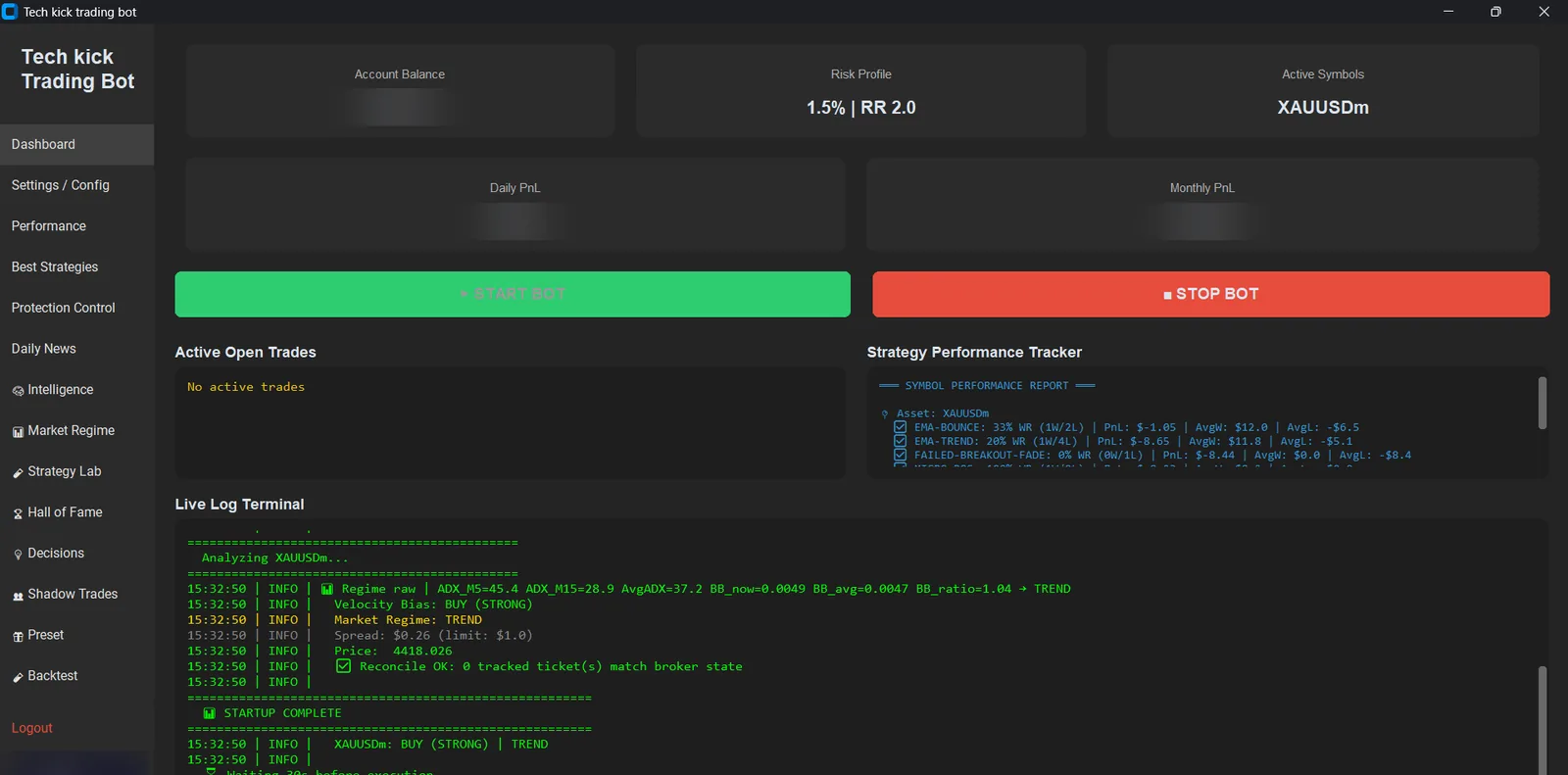Click the chart icon beside Market Regime
The width and height of the screenshot is (1568, 775).
point(18,432)
